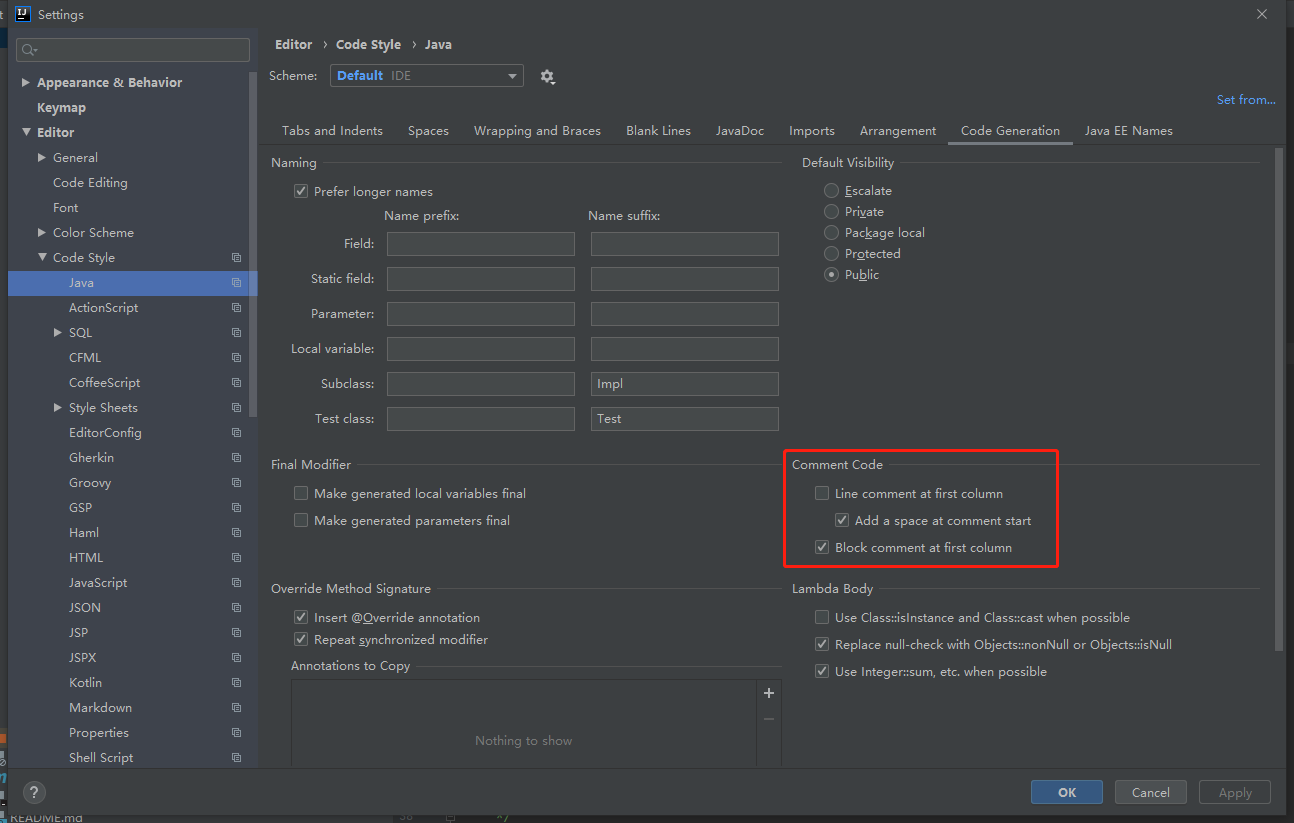
Task: Toggle Prefer longer names checkbox
Action: coord(301,191)
